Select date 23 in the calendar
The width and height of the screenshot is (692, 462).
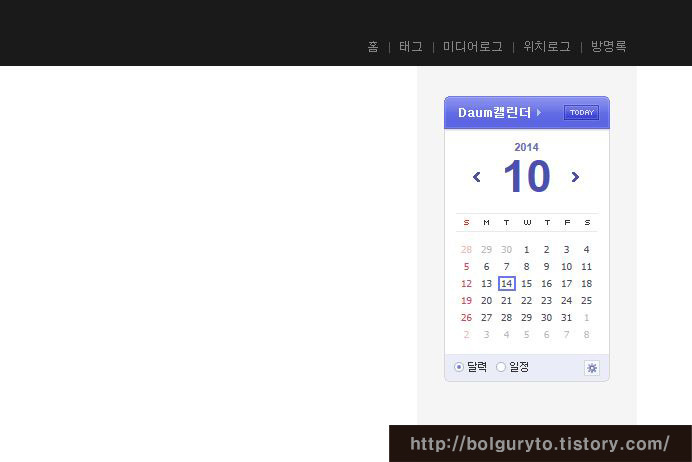[x=546, y=301]
